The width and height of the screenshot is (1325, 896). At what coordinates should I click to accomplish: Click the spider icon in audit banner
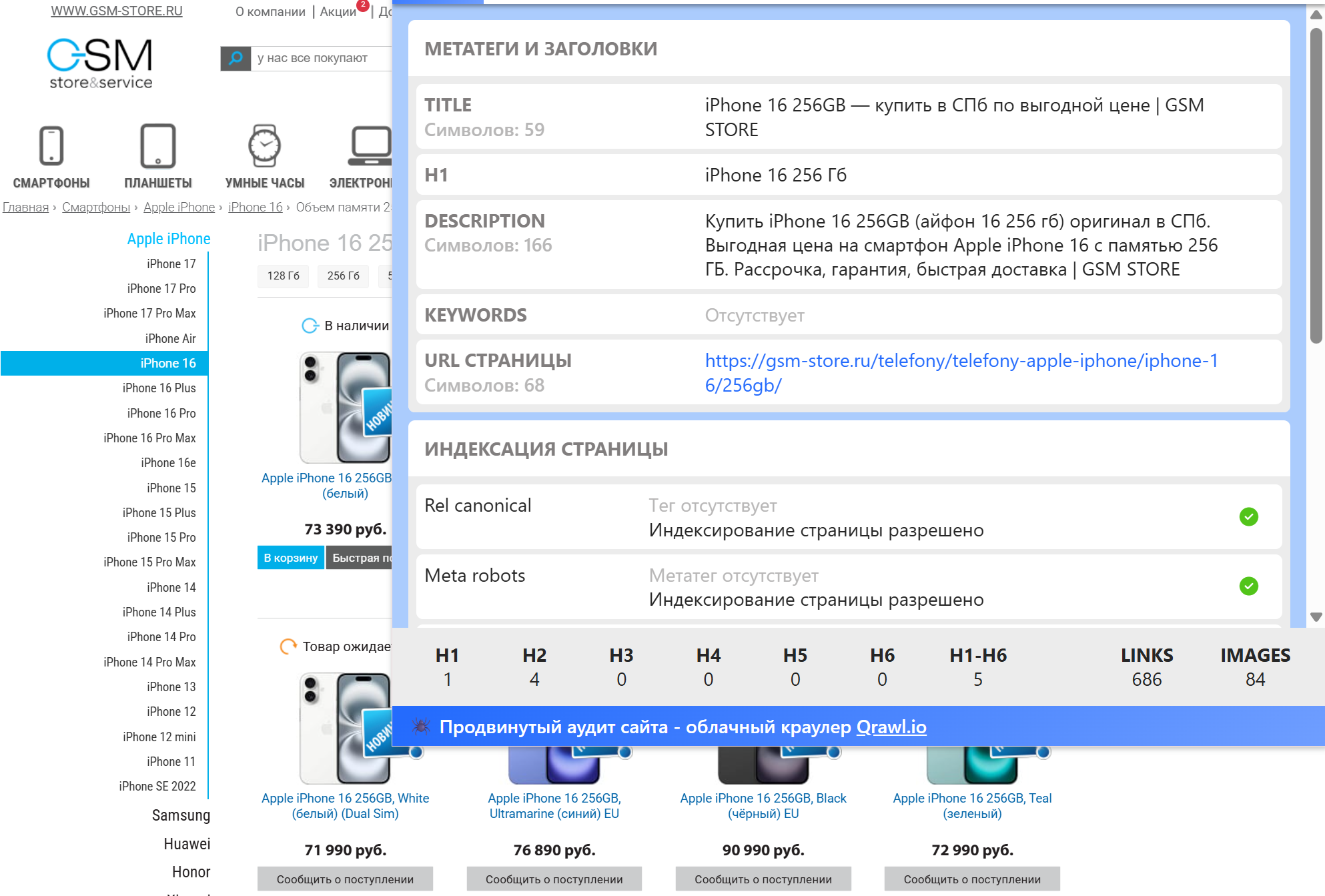click(420, 727)
